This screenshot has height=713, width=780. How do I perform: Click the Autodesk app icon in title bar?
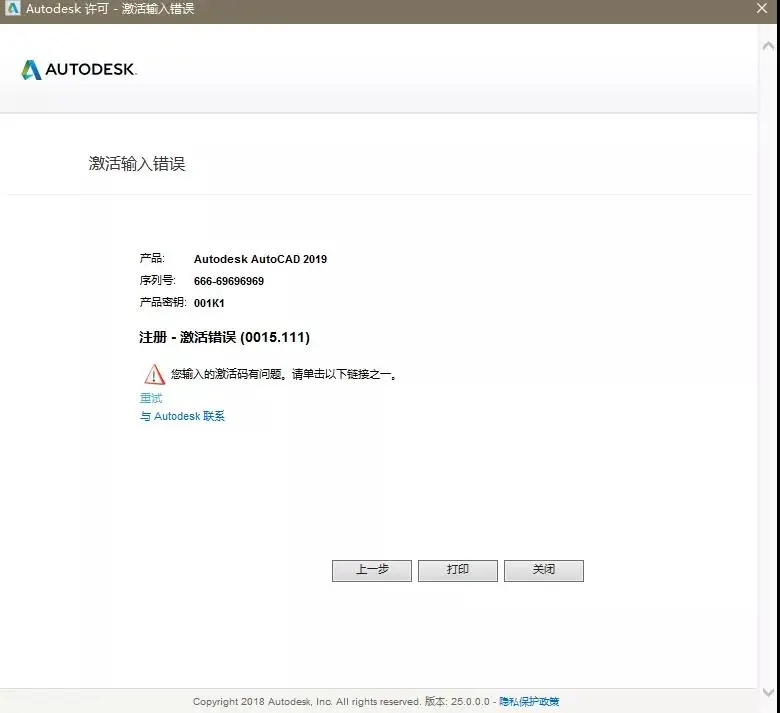point(12,8)
